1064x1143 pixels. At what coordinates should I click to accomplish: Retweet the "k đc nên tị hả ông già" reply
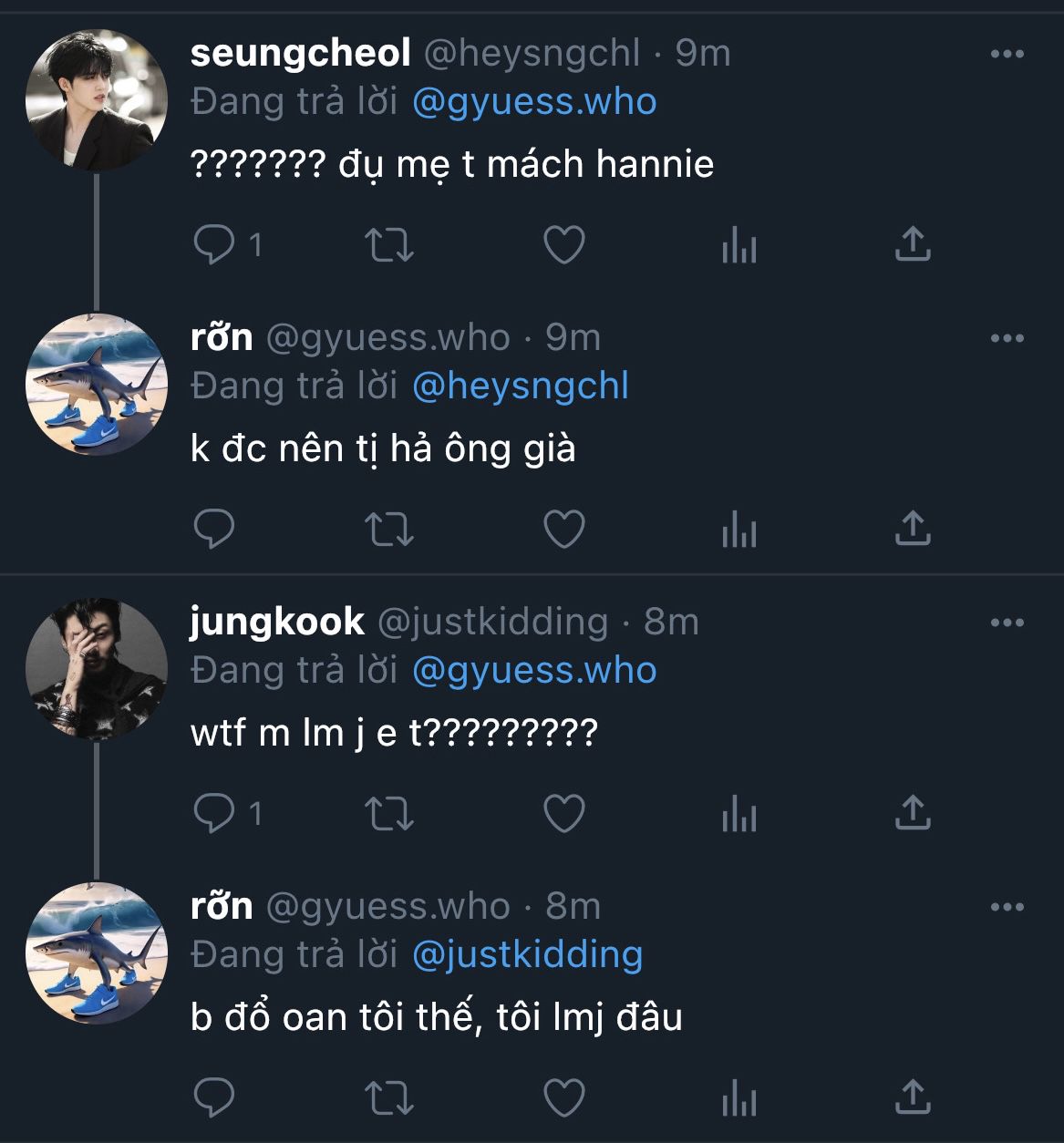pos(389,529)
